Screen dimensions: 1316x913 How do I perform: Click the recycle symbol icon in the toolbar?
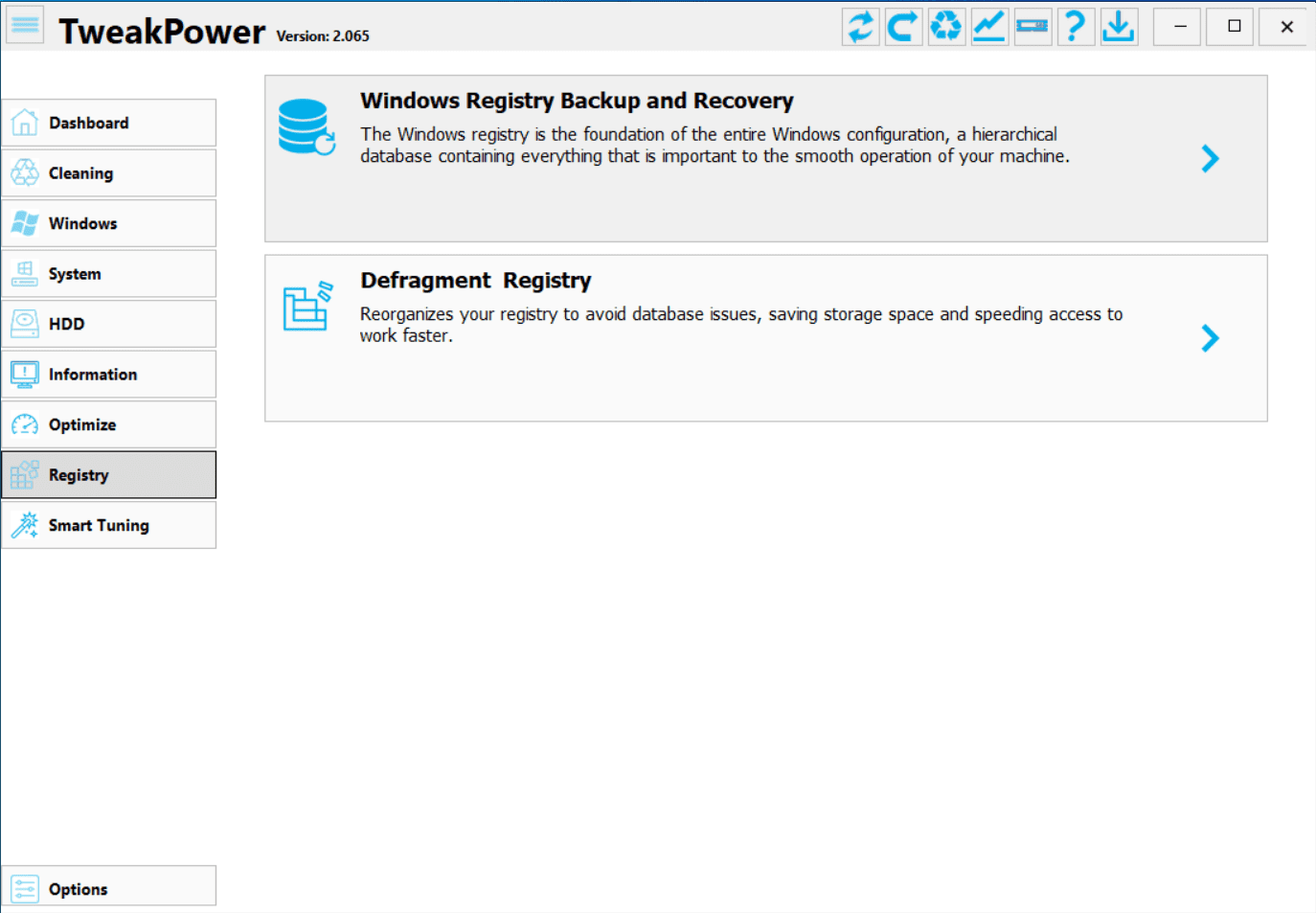pyautogui.click(x=946, y=26)
